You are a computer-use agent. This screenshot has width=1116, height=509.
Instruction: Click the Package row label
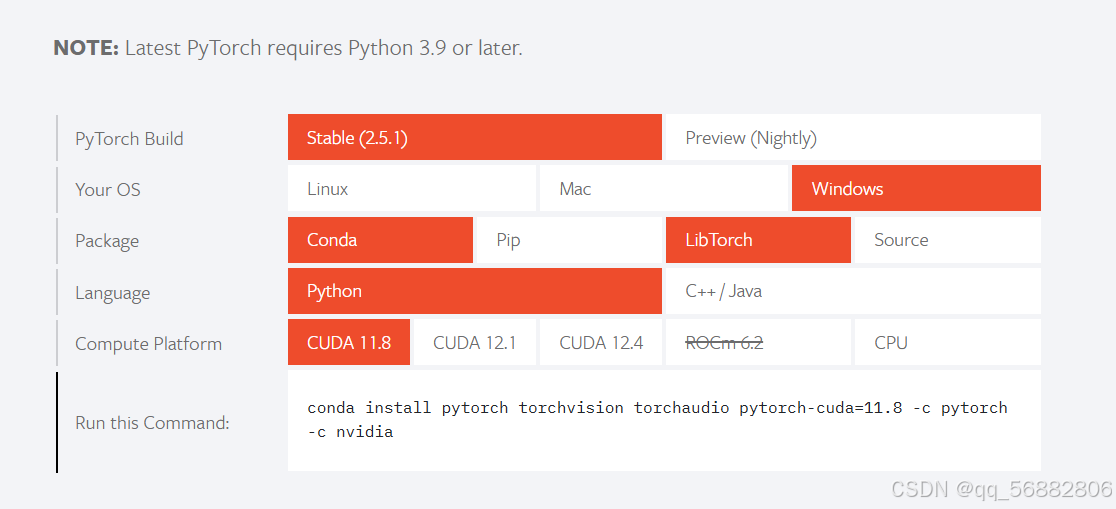[x=107, y=241]
